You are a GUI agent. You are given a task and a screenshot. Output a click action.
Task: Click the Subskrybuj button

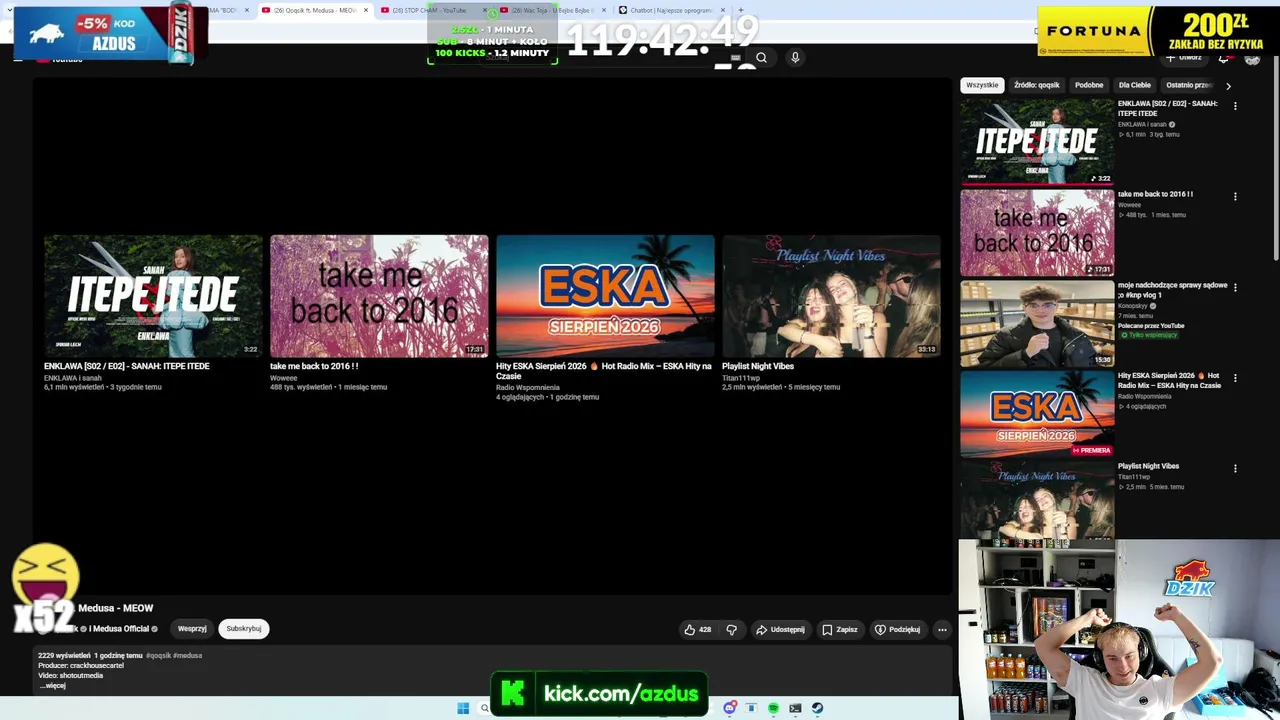[244, 629]
